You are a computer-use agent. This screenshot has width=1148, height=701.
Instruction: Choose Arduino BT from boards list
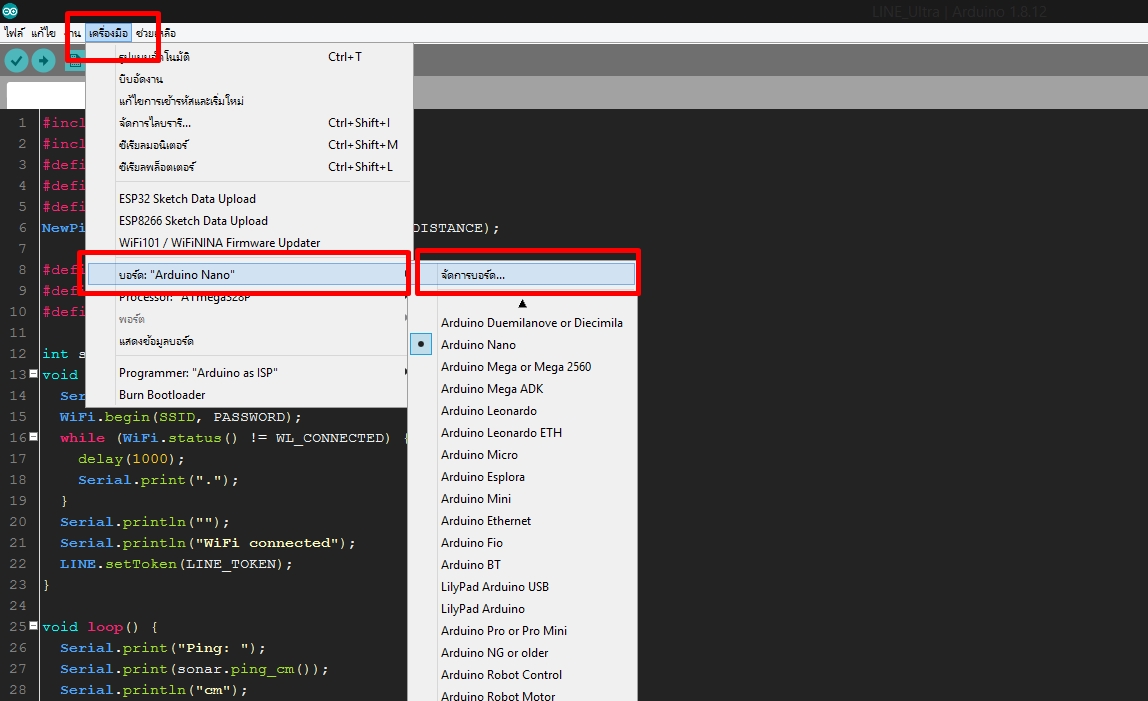click(x=471, y=565)
